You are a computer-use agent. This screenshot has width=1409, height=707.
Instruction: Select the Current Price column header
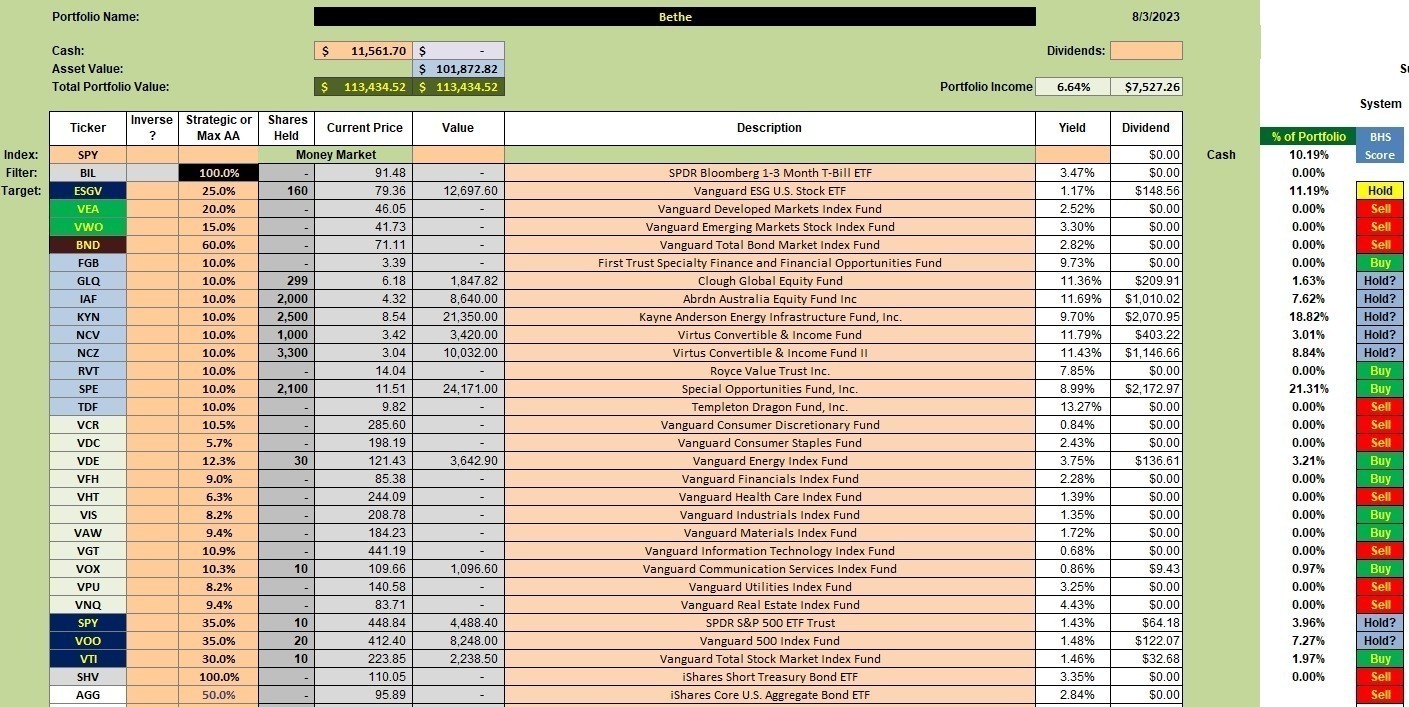point(363,128)
